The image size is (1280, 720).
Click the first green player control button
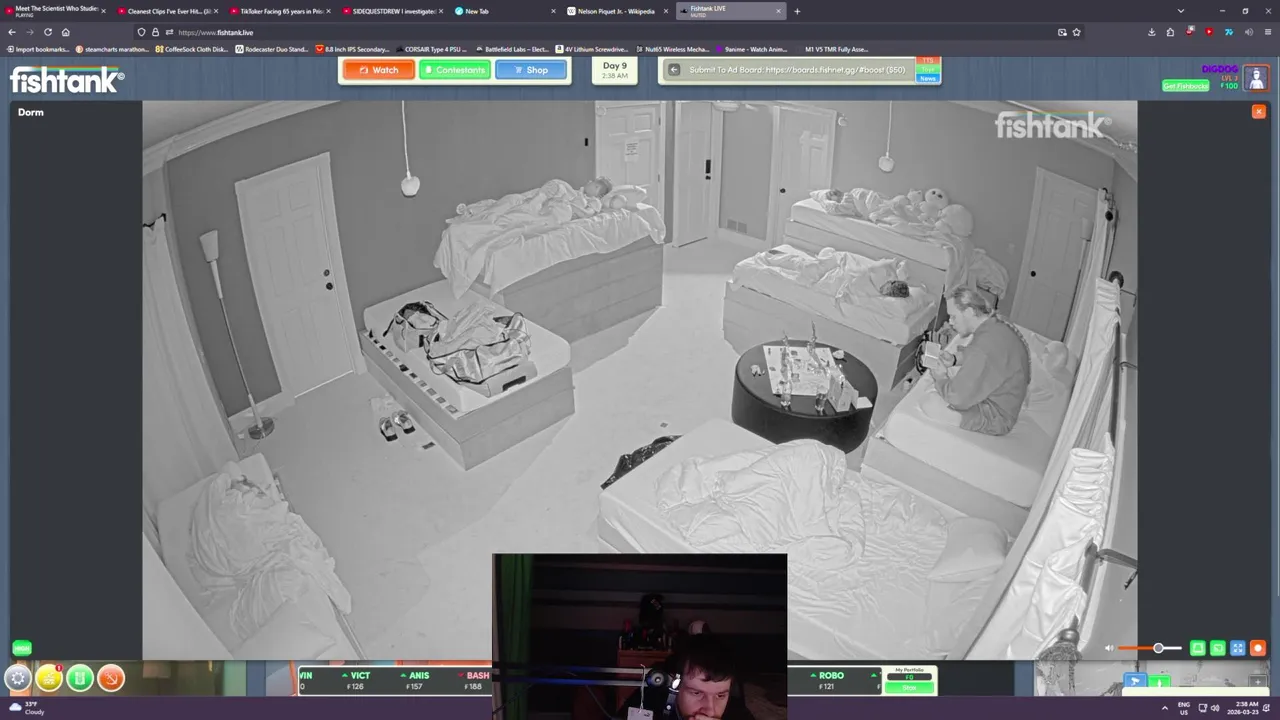[x=1198, y=648]
